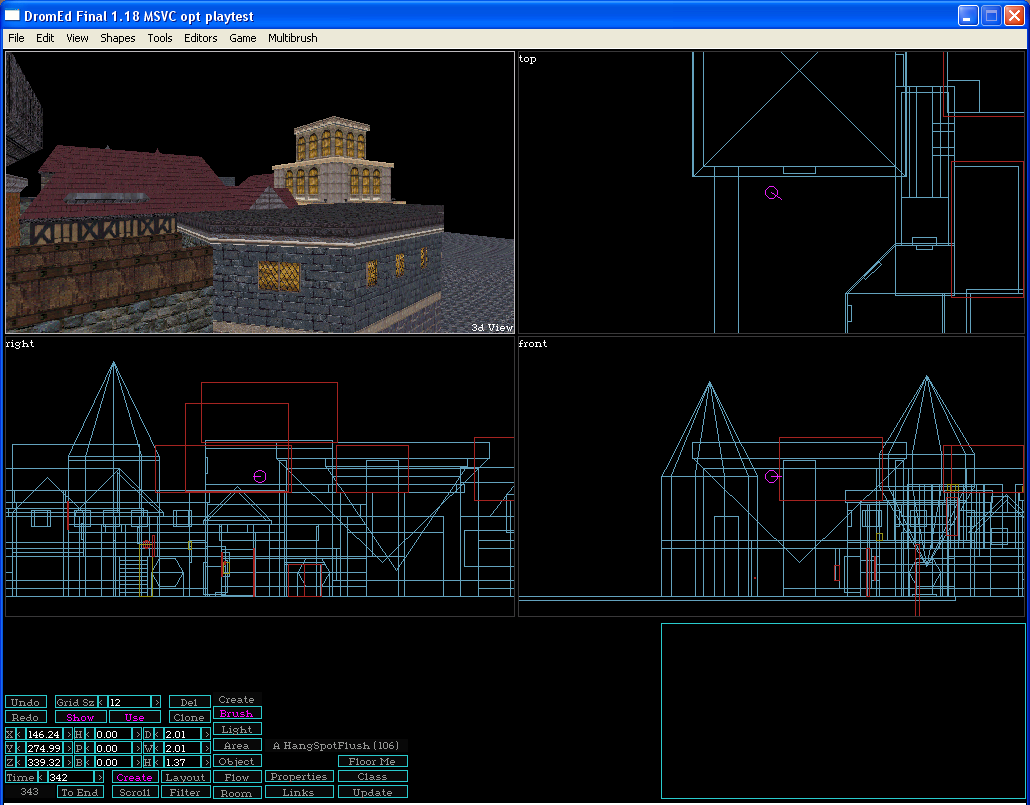This screenshot has width=1030, height=805.
Task: Switch to the Filter panel
Action: [185, 792]
